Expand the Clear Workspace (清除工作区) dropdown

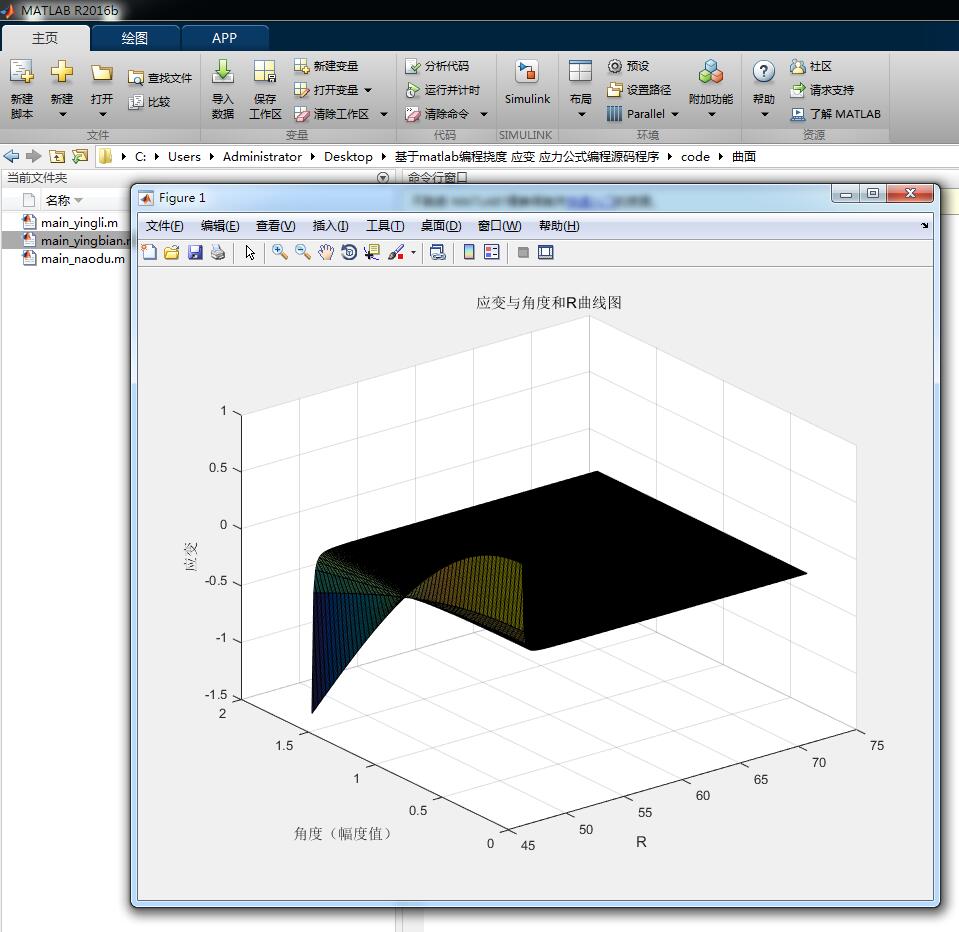coord(384,114)
